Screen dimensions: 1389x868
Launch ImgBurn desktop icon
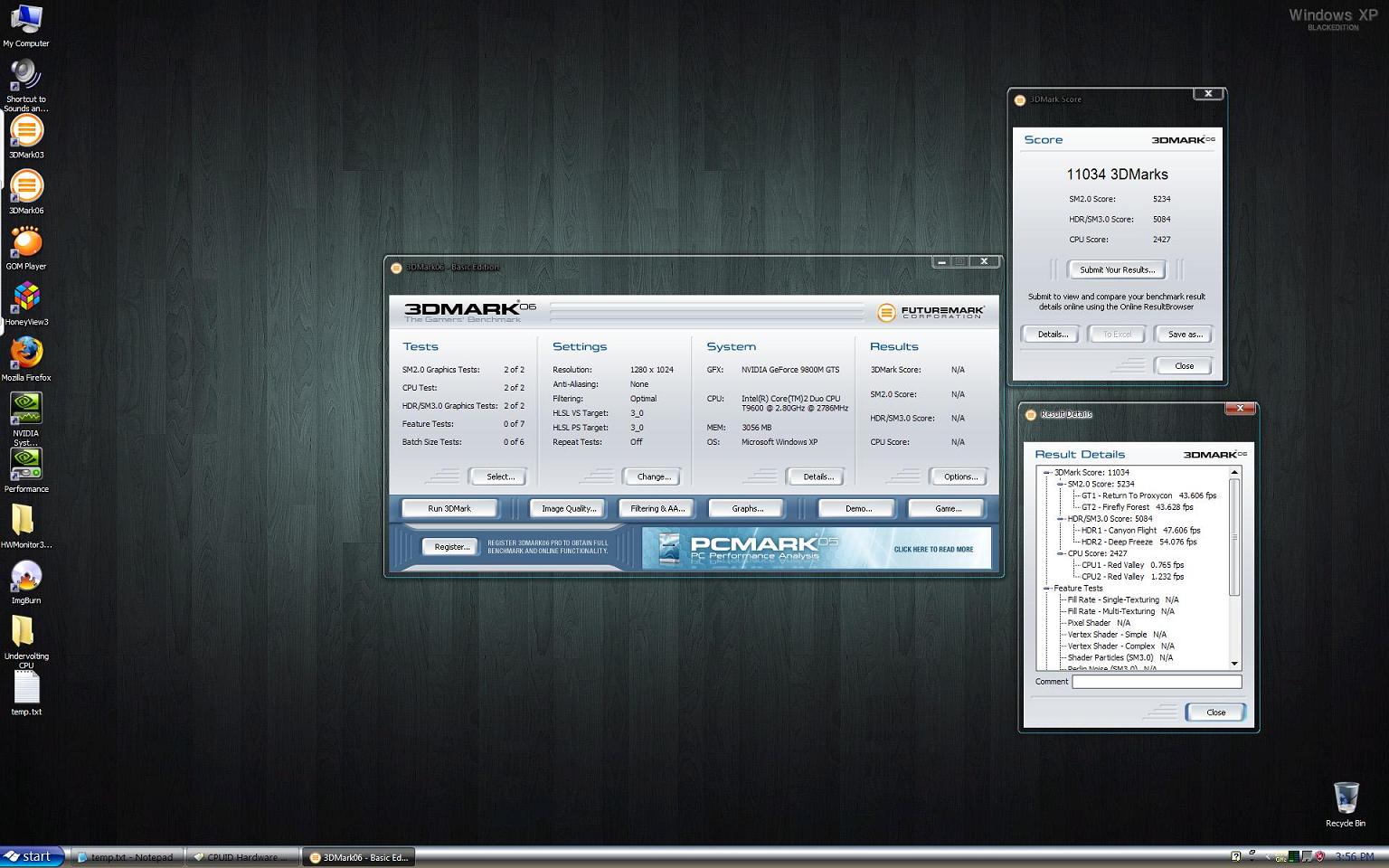[26, 582]
